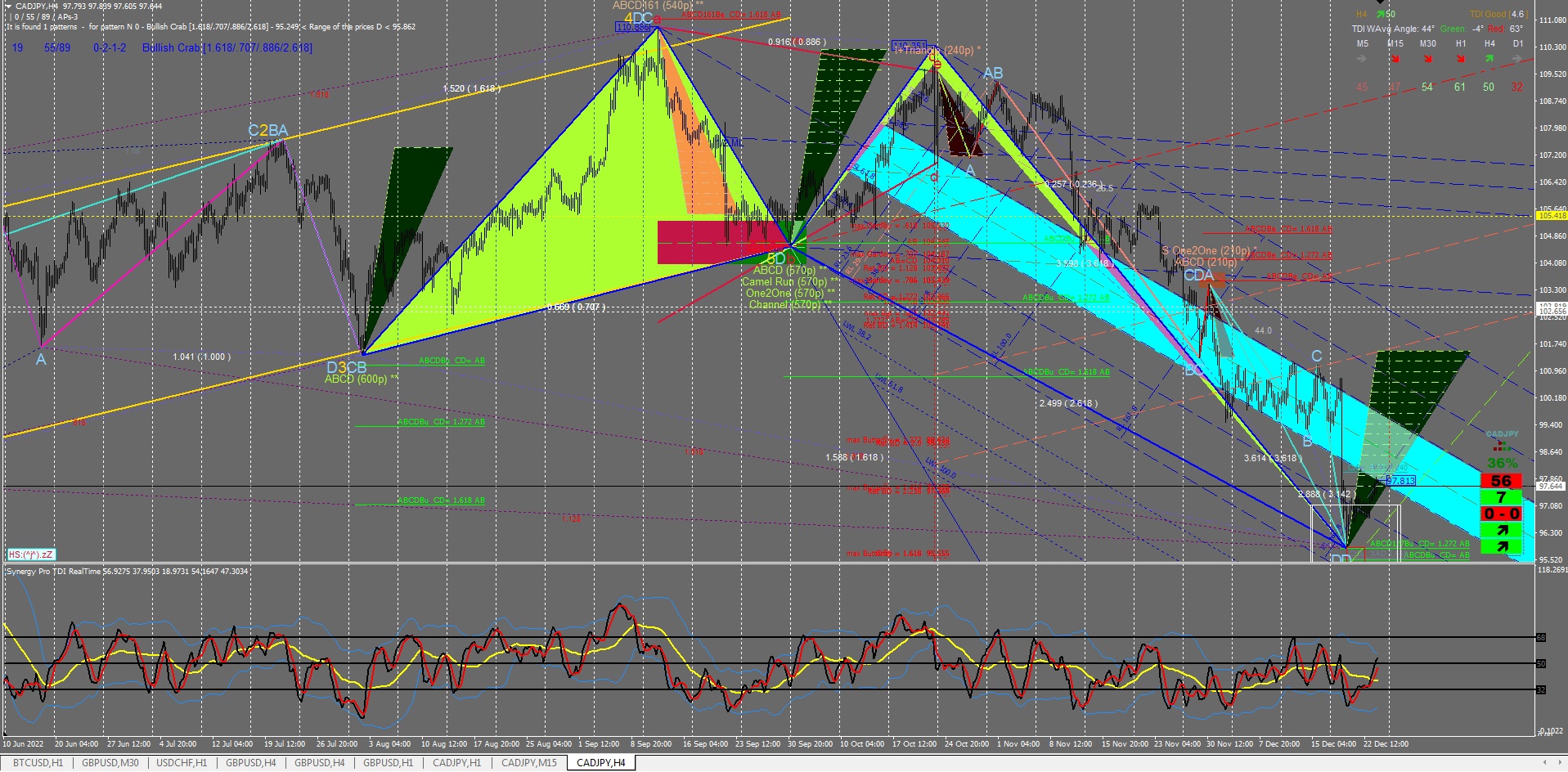Select the GBPUSD,H1 chart tab
This screenshot has width=1568, height=772.
tap(388, 763)
